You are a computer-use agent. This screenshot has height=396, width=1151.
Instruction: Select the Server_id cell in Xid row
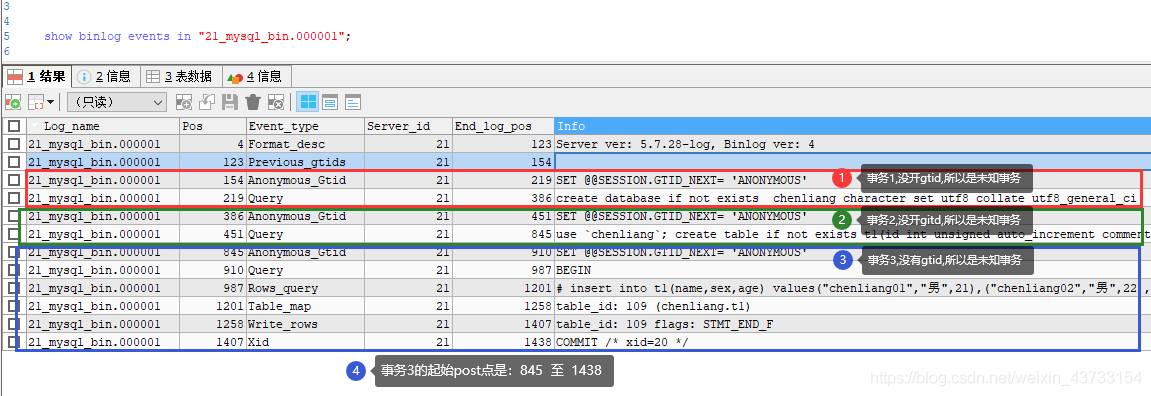pos(408,342)
